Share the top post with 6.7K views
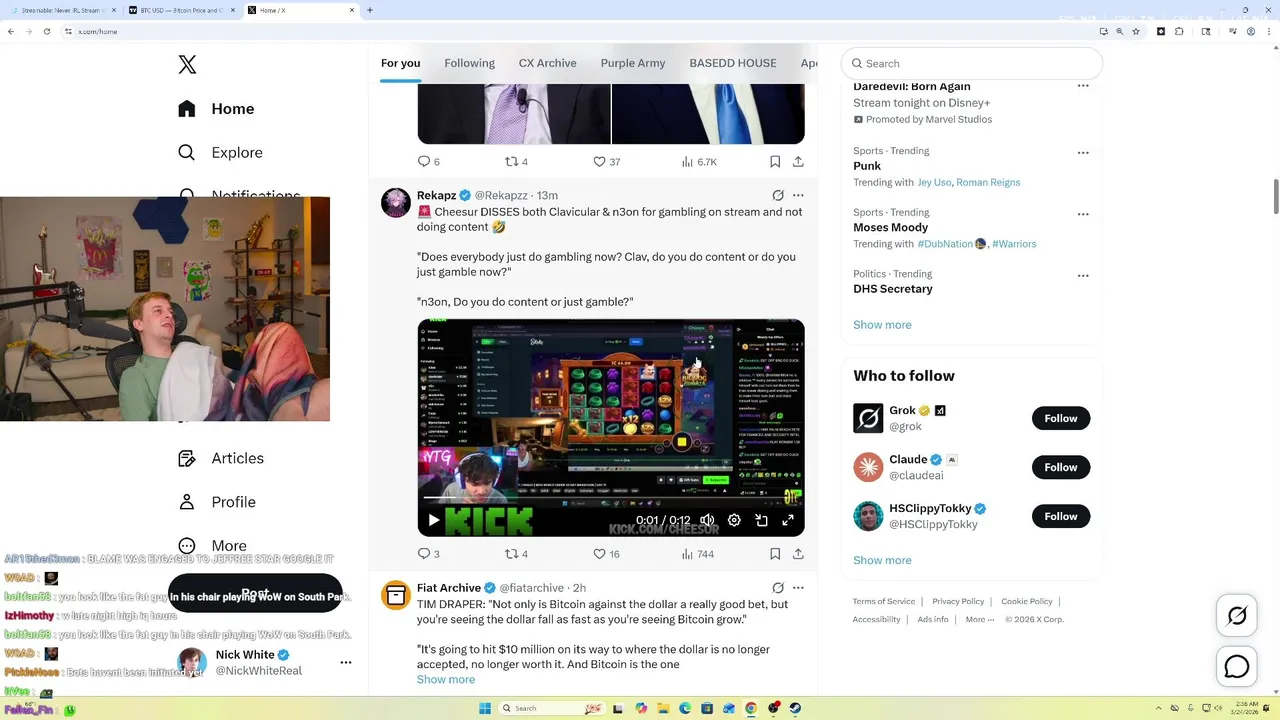1280x720 pixels. (x=798, y=161)
